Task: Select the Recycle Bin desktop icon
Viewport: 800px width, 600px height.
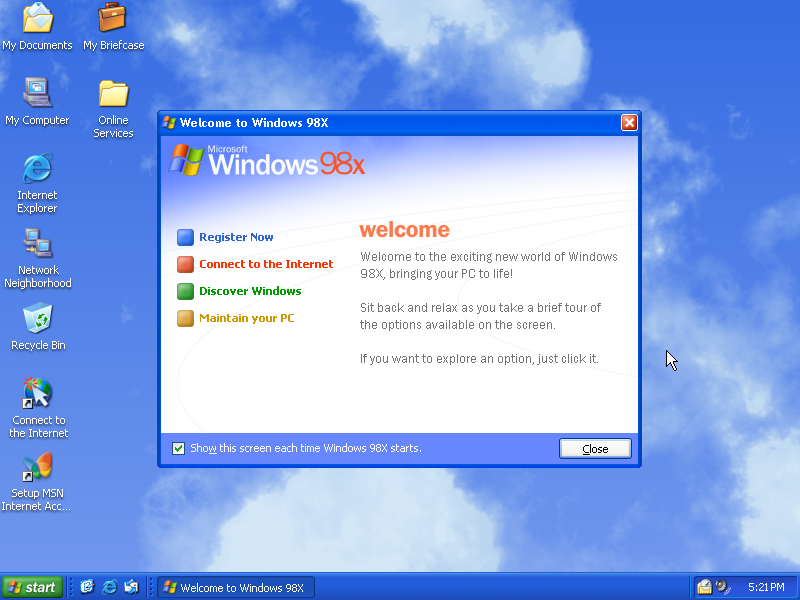Action: tap(38, 327)
